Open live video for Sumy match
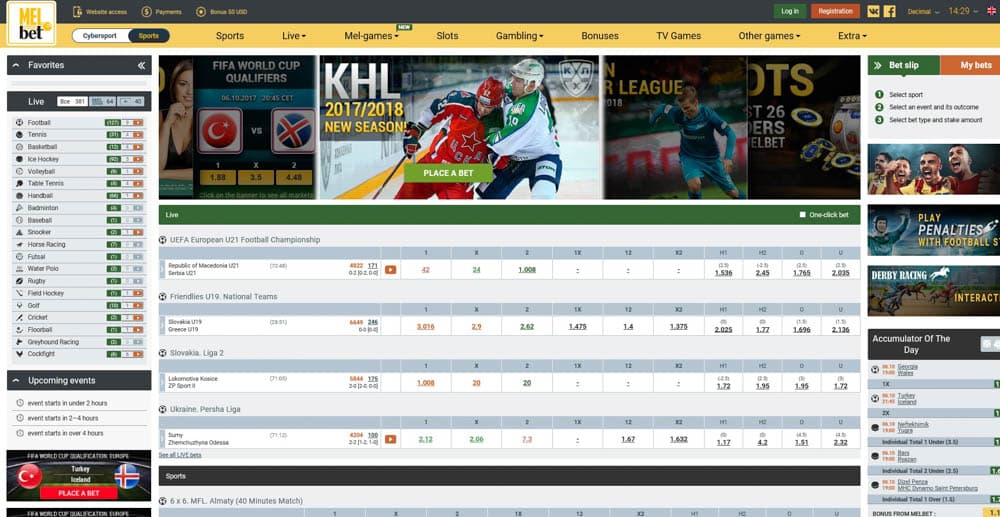The image size is (1000, 517). pyautogui.click(x=390, y=439)
